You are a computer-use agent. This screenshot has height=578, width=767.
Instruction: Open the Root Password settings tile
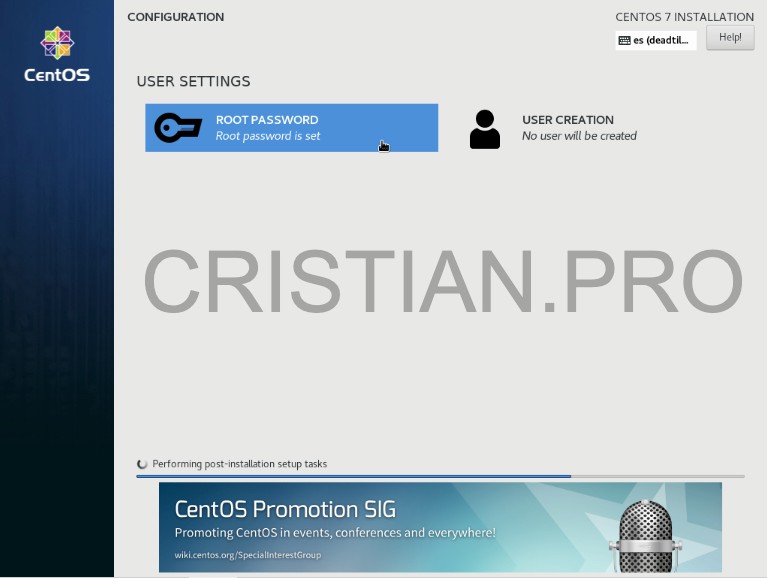click(x=292, y=128)
